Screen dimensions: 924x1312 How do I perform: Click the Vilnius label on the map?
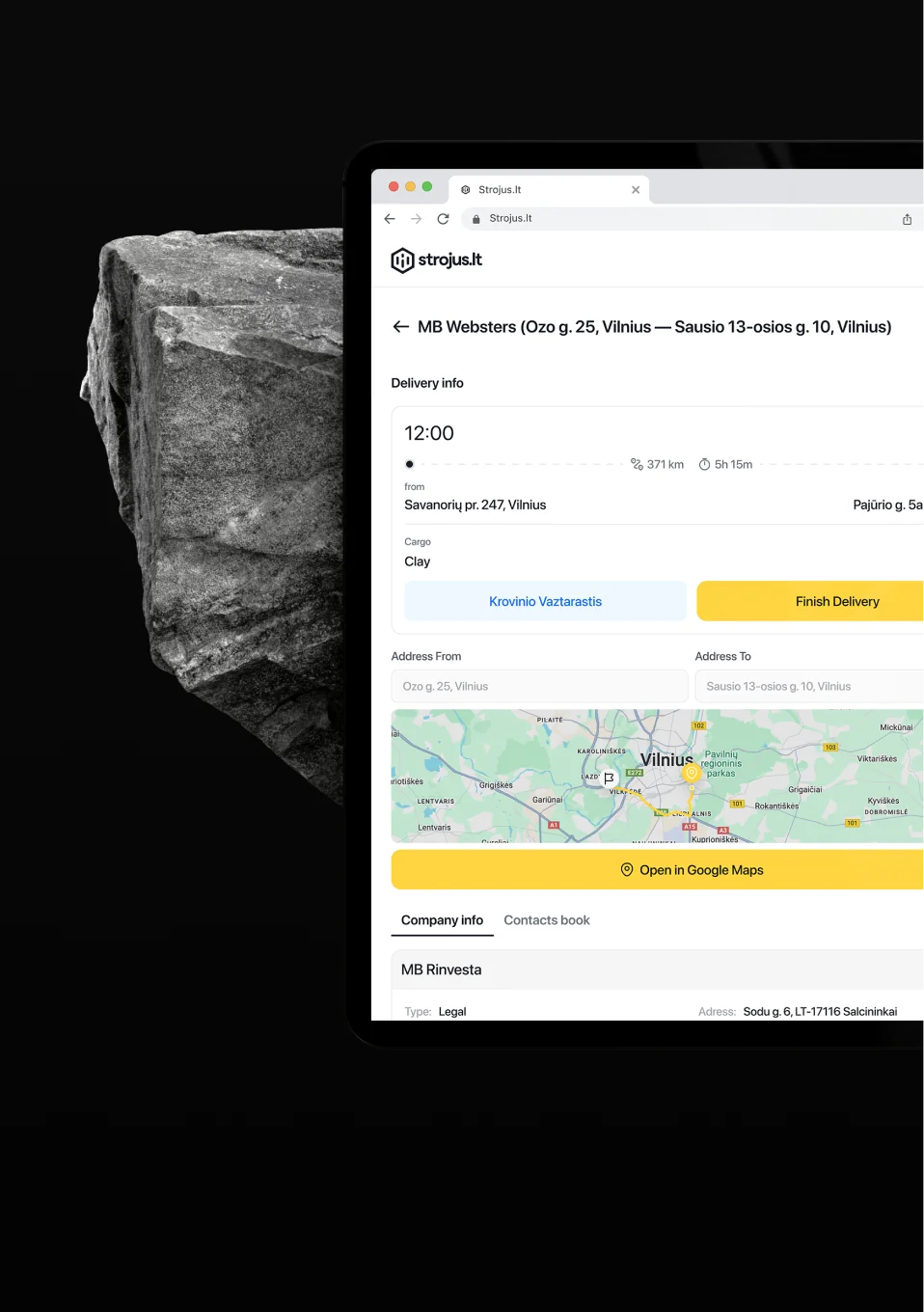pos(666,759)
